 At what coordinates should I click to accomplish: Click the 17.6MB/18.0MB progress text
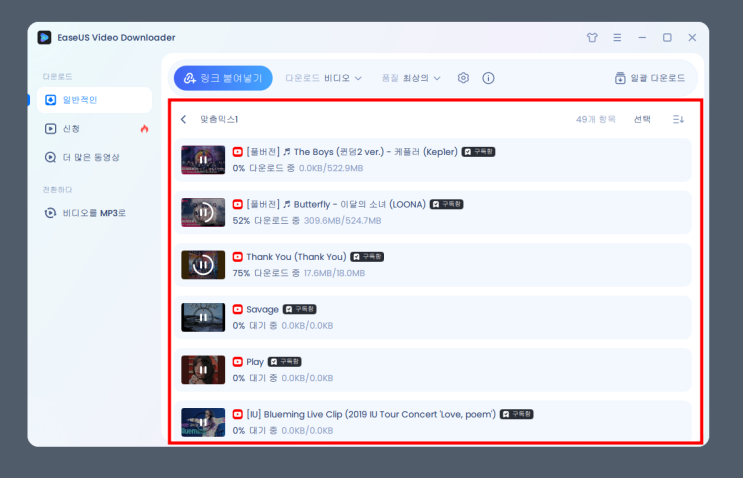click(335, 273)
